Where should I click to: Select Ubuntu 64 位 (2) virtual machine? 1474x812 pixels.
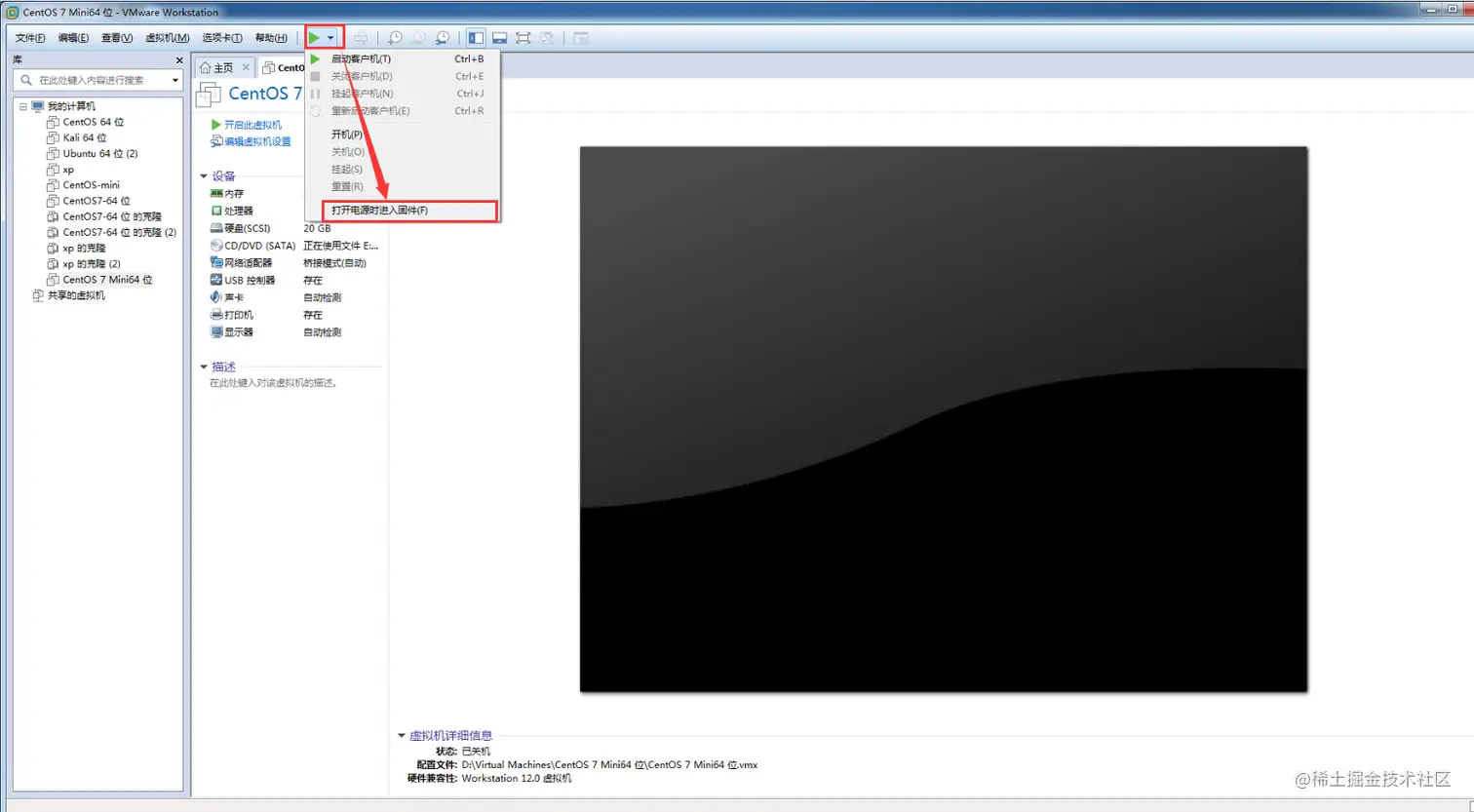point(100,153)
